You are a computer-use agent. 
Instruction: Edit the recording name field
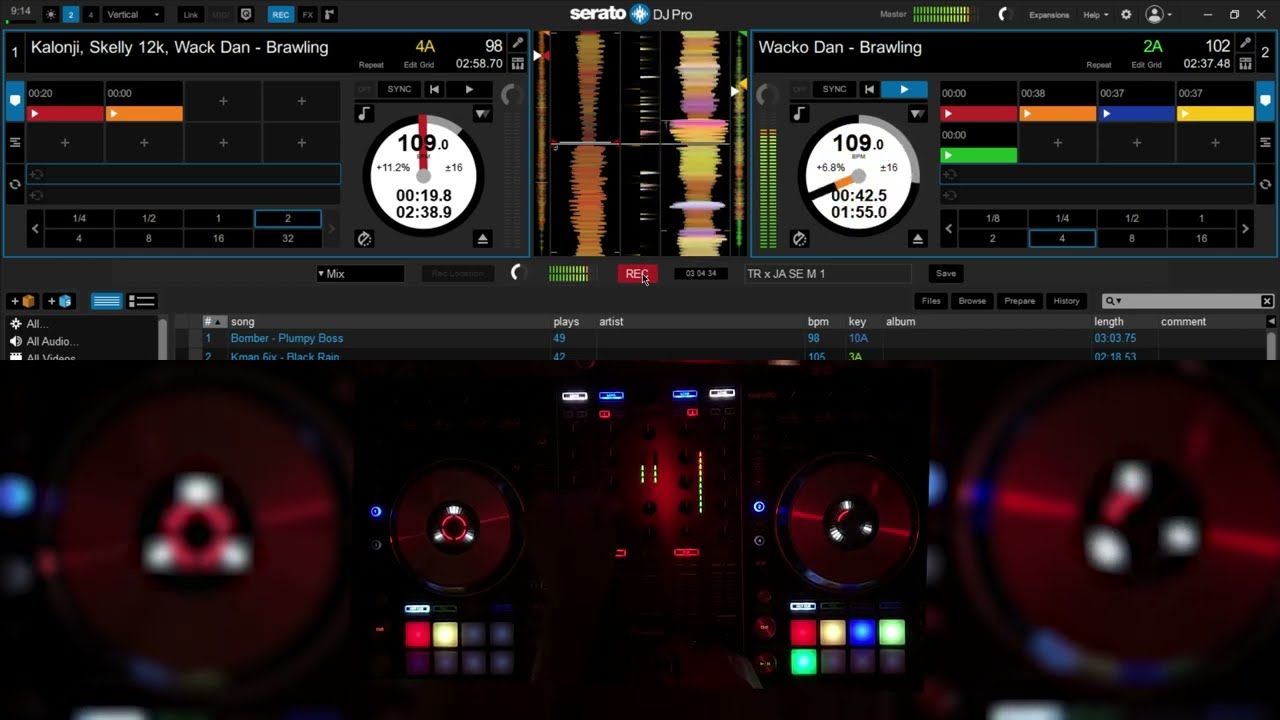point(828,273)
